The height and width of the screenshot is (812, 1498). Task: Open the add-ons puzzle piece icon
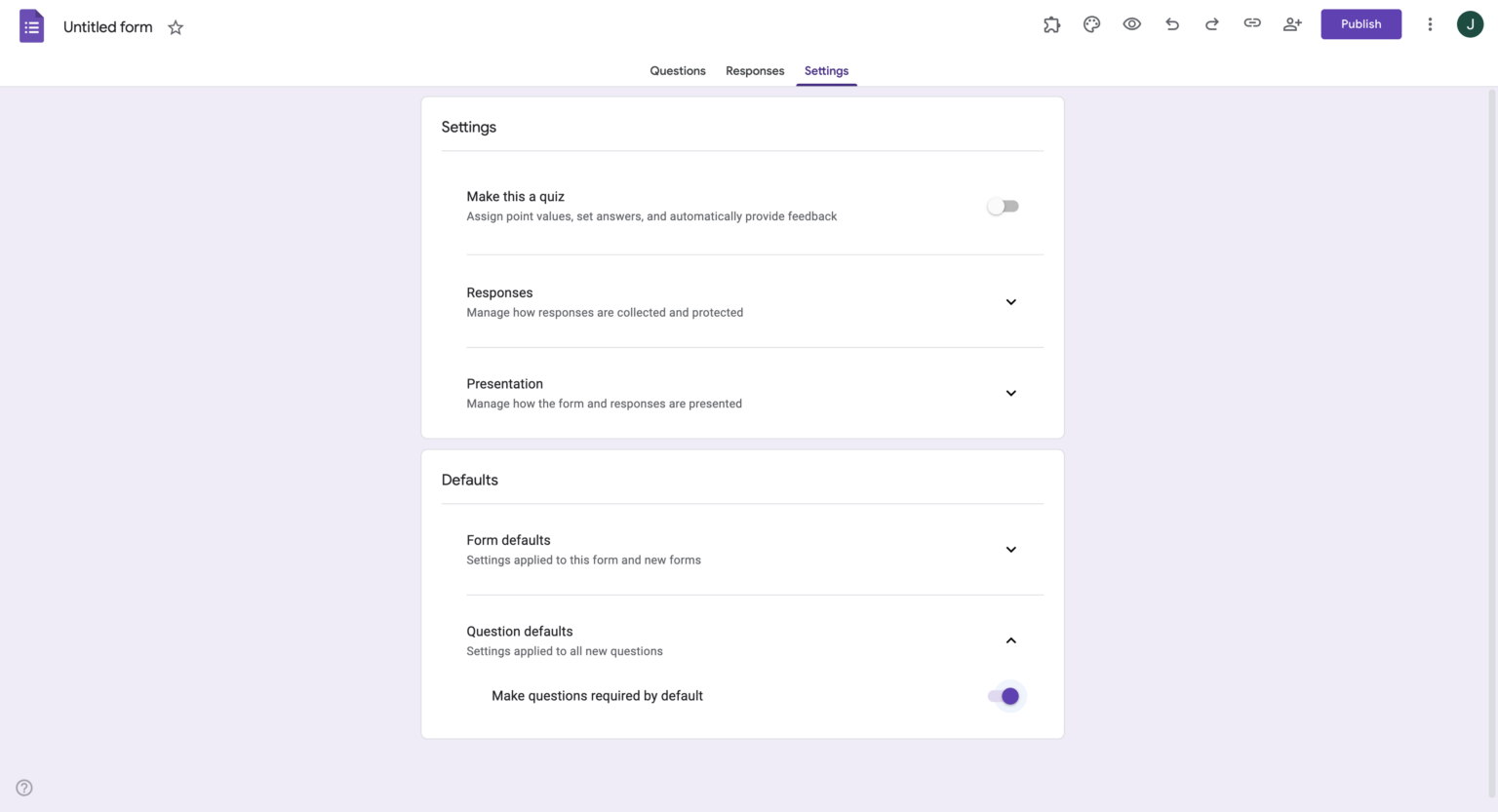[x=1051, y=23]
